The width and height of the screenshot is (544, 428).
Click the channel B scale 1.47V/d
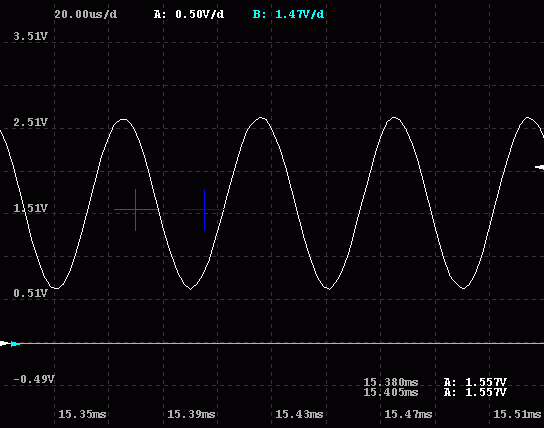tap(289, 14)
